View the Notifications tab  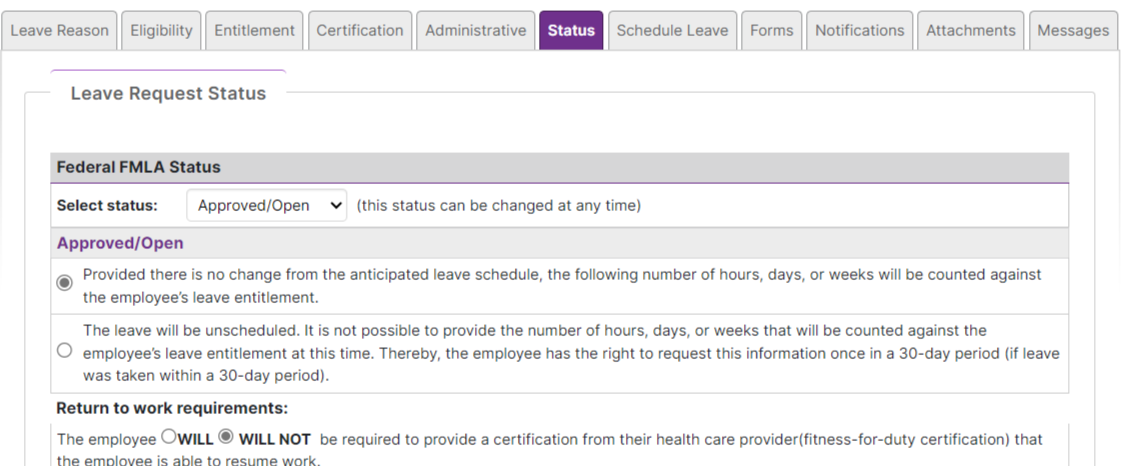[860, 31]
